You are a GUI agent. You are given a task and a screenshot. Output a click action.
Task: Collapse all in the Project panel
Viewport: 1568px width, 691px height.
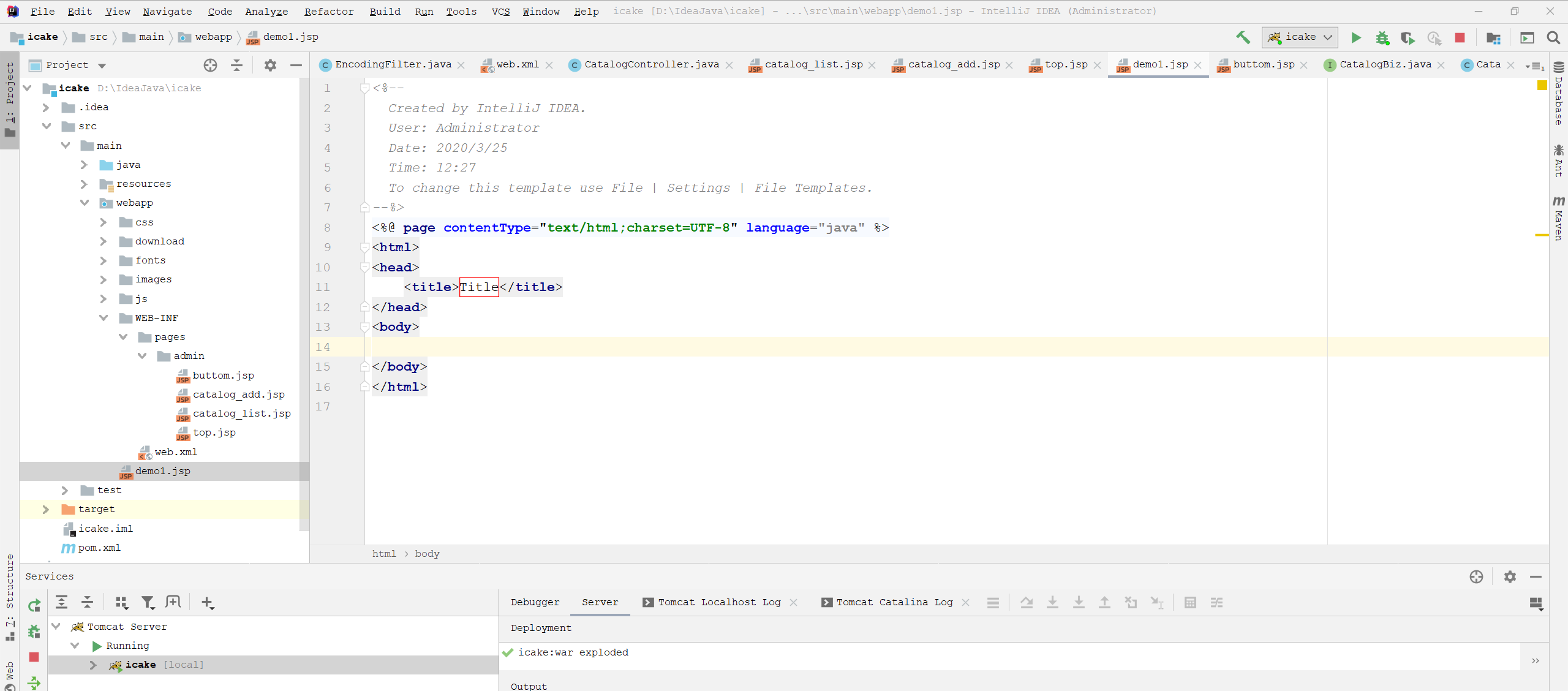coord(237,65)
